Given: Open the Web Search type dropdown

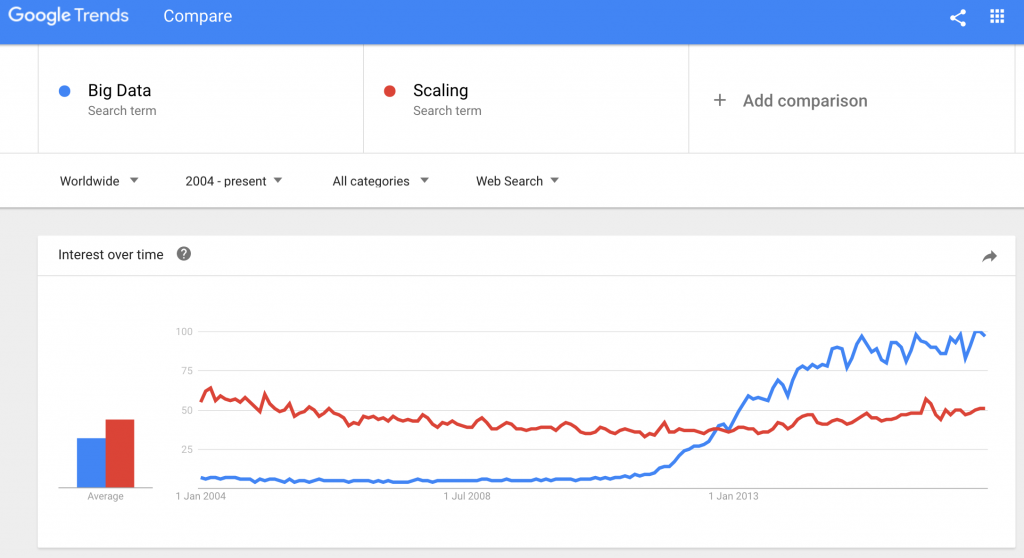Looking at the screenshot, I should coord(517,181).
